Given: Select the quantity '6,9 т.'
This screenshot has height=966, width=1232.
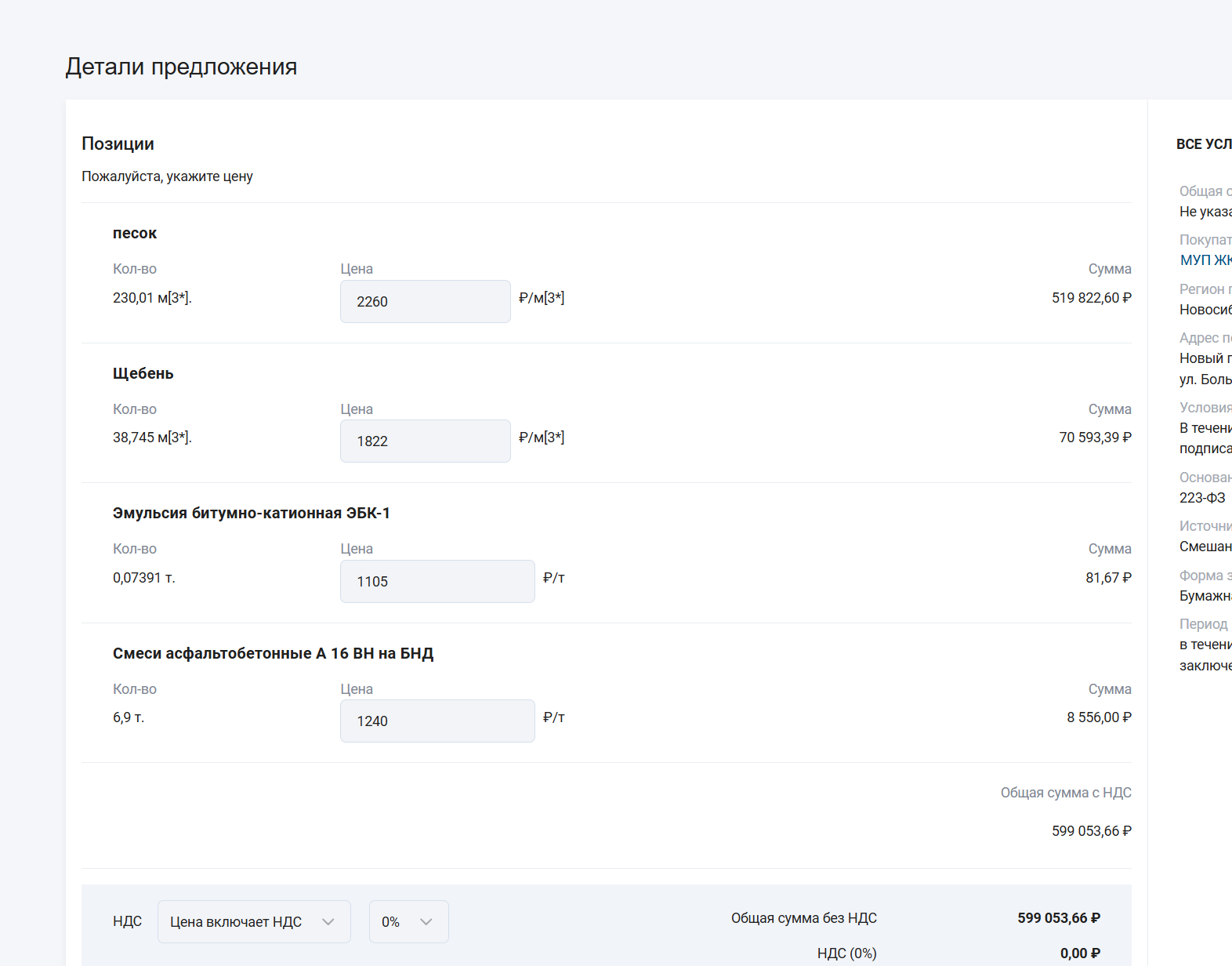Looking at the screenshot, I should (x=129, y=717).
